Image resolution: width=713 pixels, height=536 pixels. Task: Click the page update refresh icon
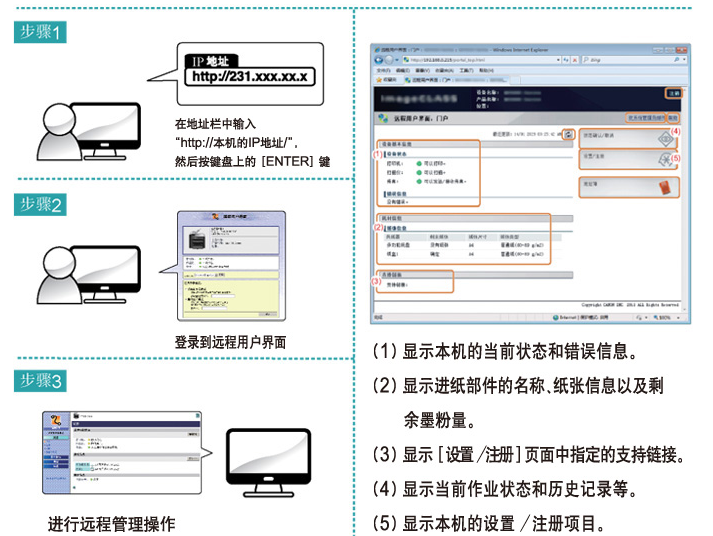(568, 134)
